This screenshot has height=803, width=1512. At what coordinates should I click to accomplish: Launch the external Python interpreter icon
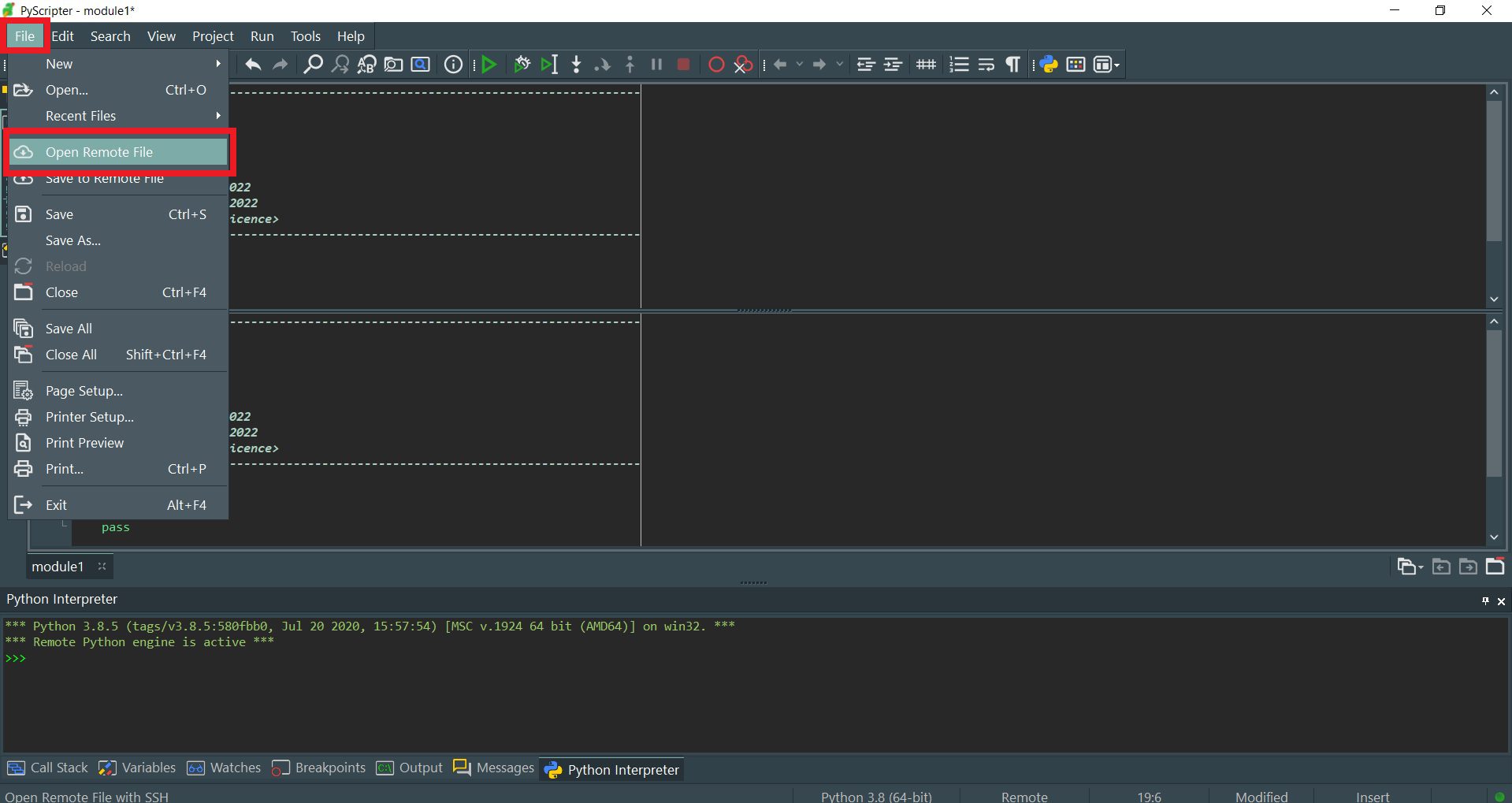click(1048, 65)
